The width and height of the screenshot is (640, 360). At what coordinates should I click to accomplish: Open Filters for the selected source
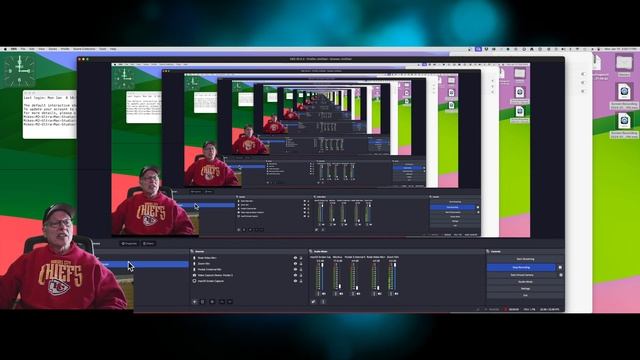149,244
